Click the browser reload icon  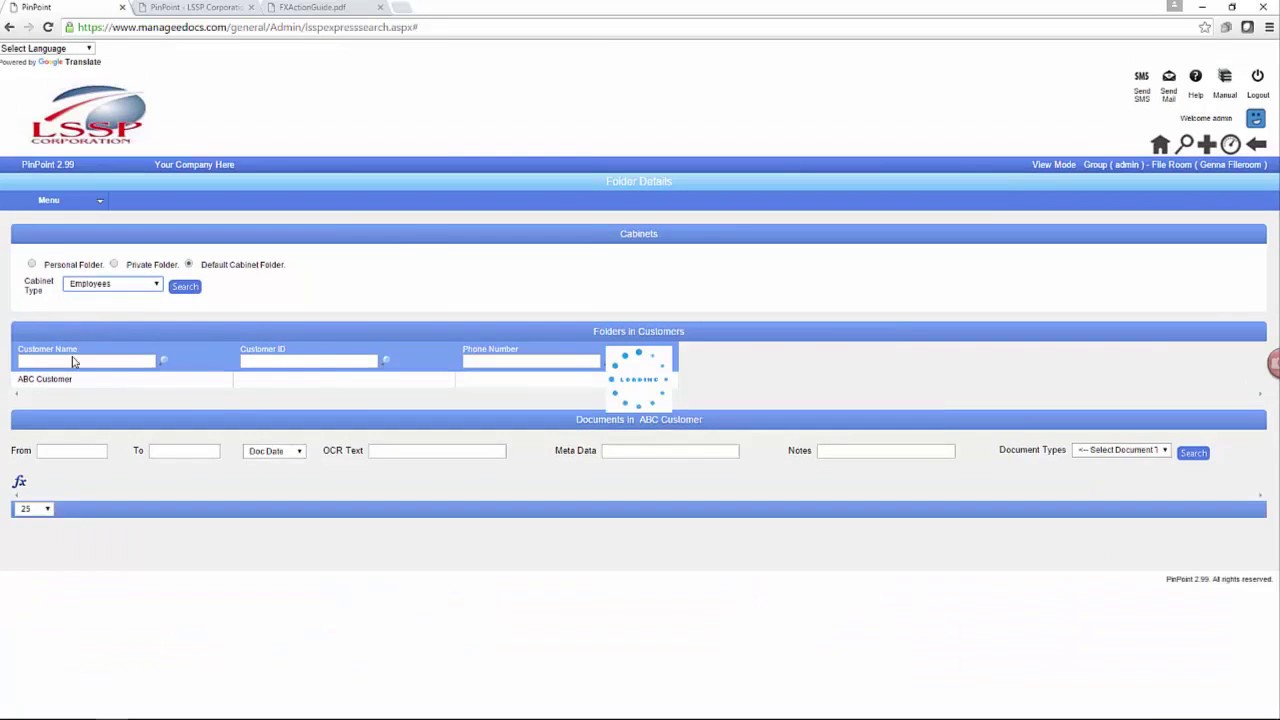click(47, 27)
